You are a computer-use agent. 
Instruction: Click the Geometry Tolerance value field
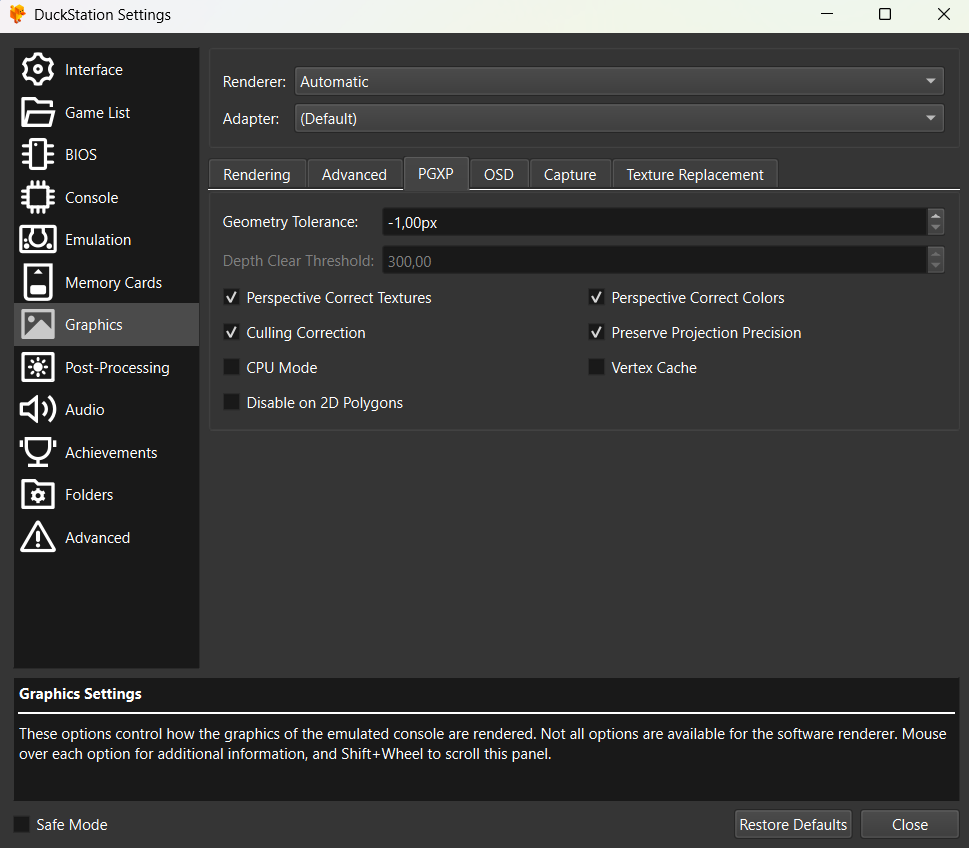tap(655, 222)
